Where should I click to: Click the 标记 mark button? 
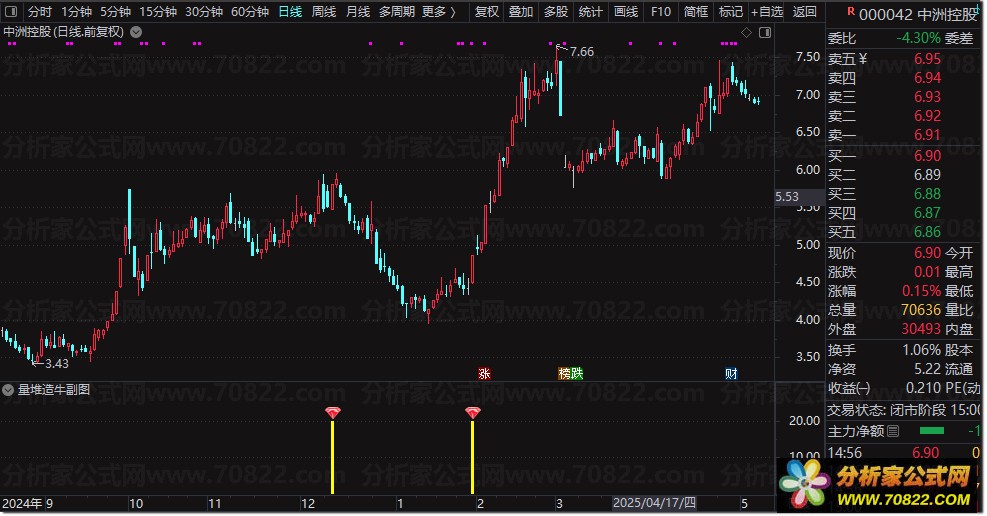point(731,11)
